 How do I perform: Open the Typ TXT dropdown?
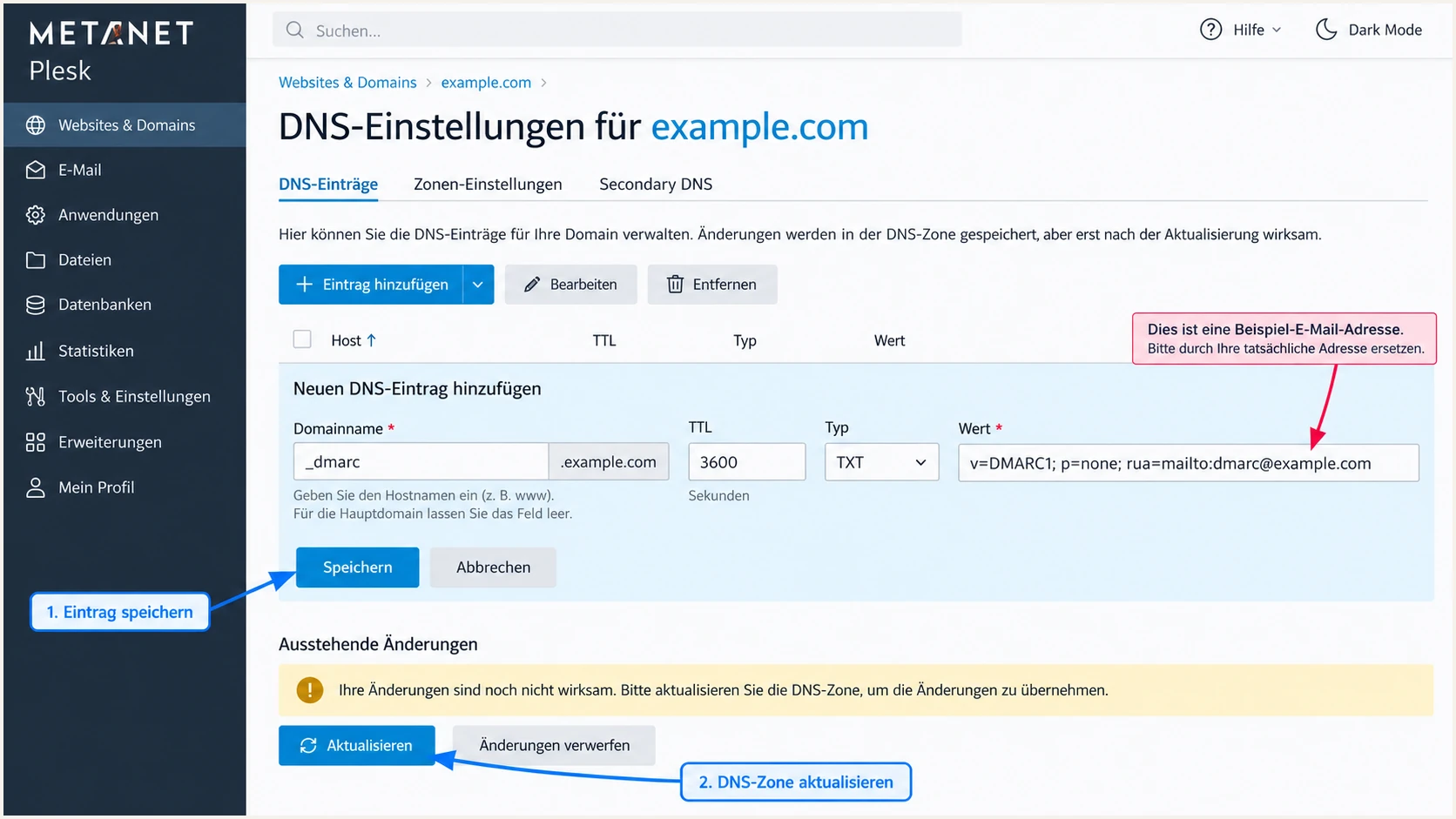click(881, 462)
